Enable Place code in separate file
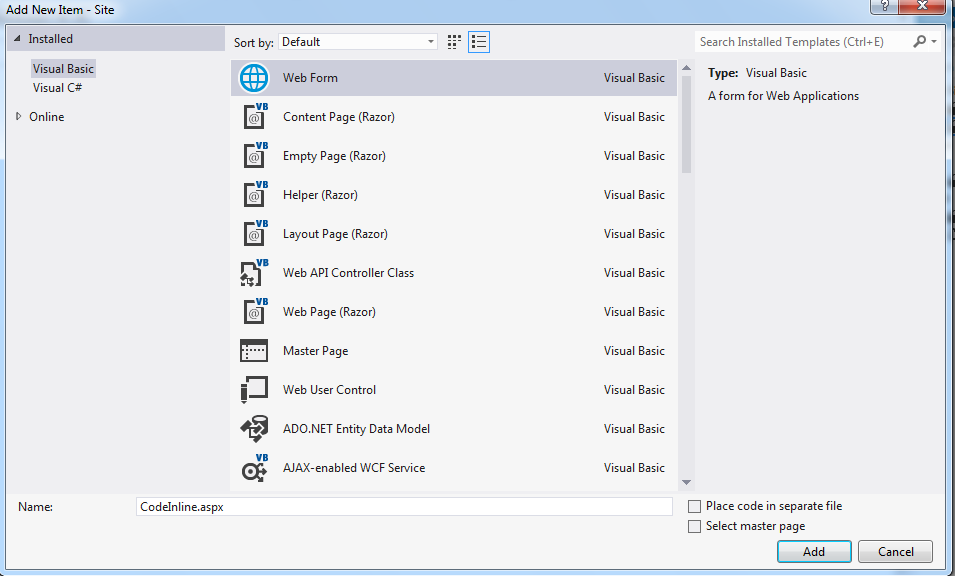955x576 pixels. (694, 506)
